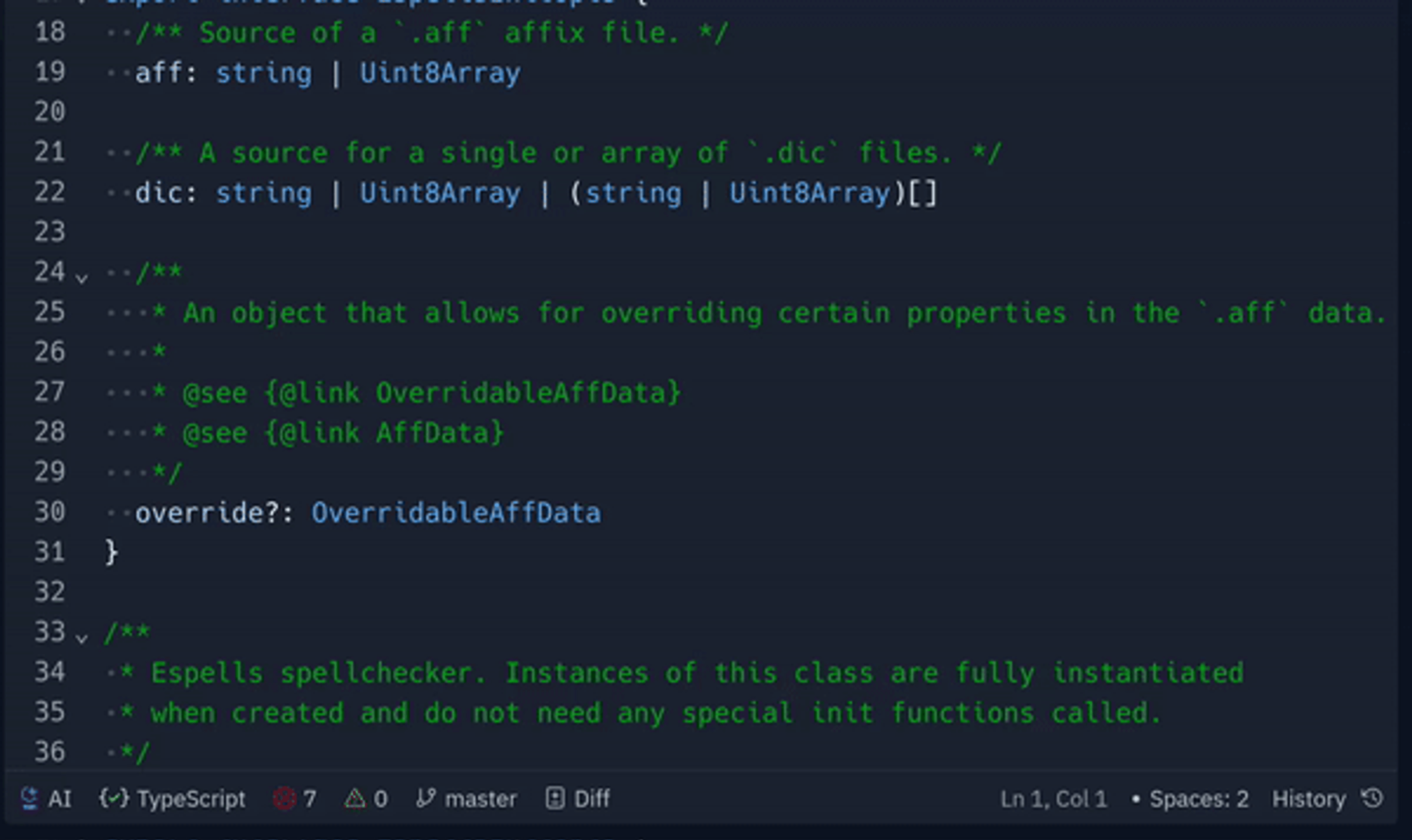The width and height of the screenshot is (1412, 840).
Task: Open the master git branch switcher
Action: point(467,799)
